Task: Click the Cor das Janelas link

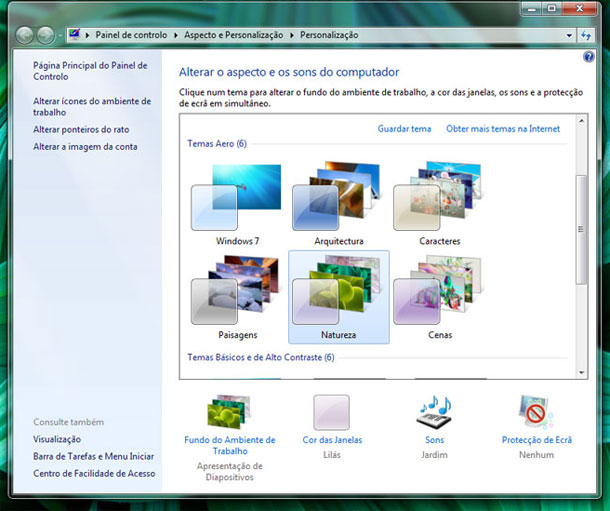Action: [332, 440]
